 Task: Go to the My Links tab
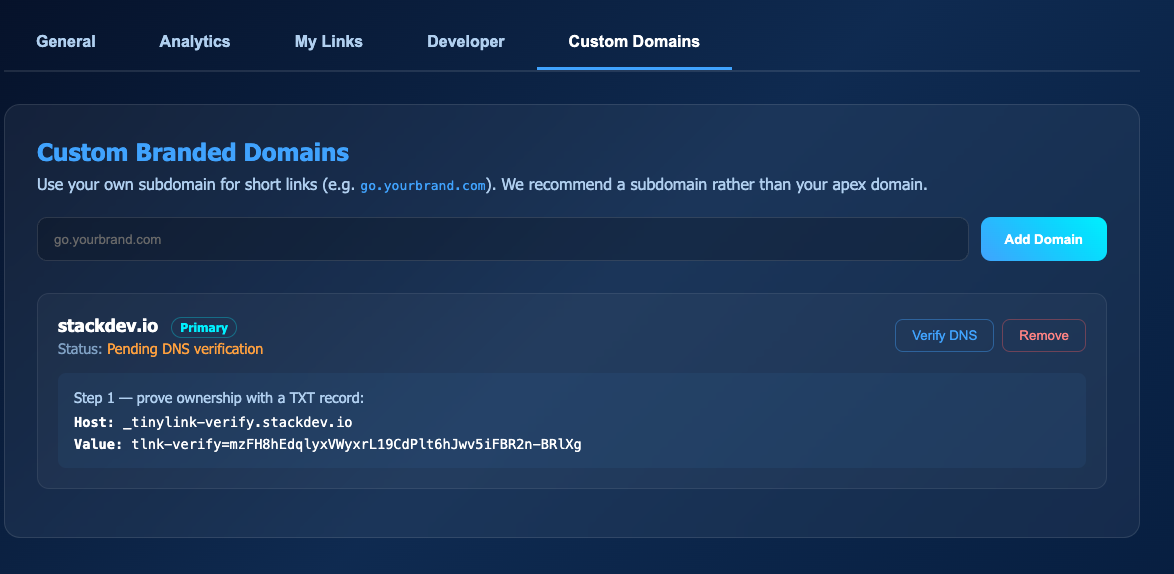point(329,42)
